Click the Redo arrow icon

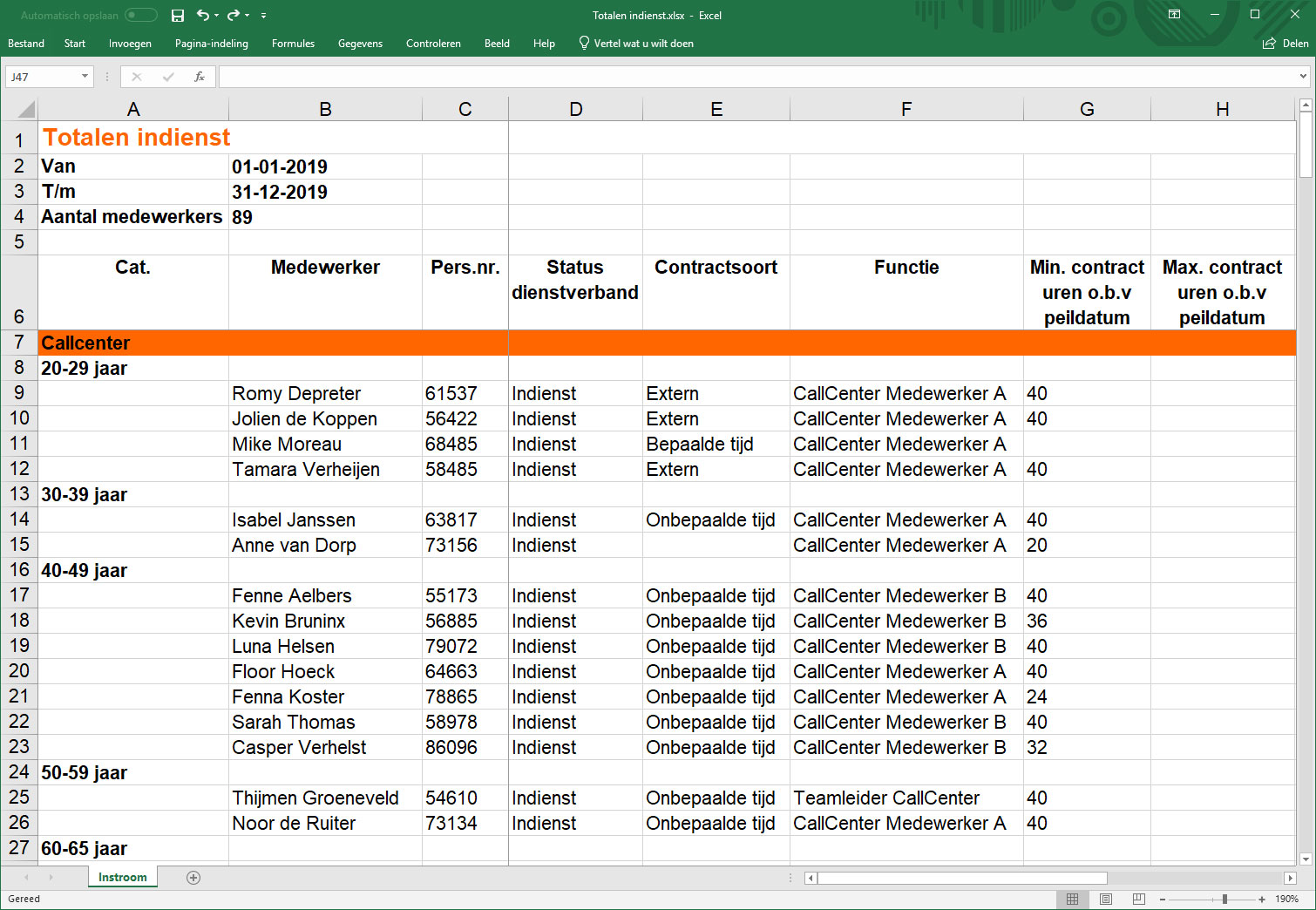click(233, 15)
